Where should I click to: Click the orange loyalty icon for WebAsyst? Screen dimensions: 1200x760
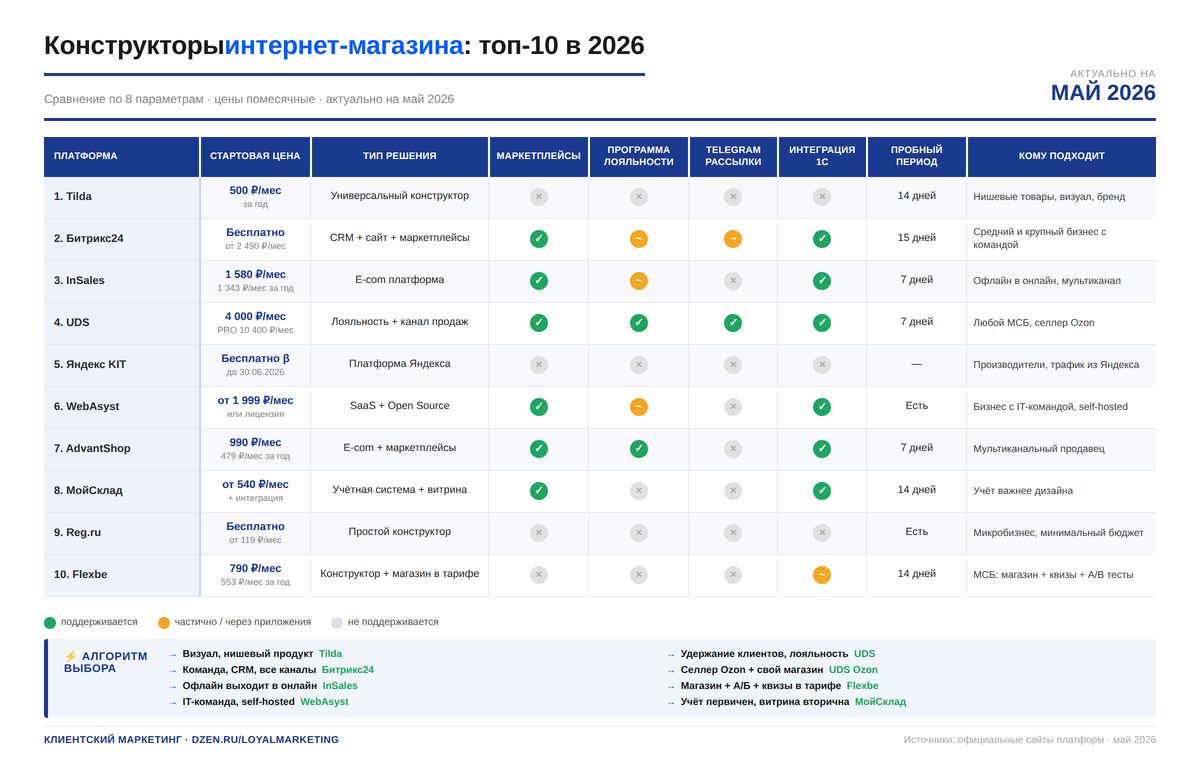639,407
